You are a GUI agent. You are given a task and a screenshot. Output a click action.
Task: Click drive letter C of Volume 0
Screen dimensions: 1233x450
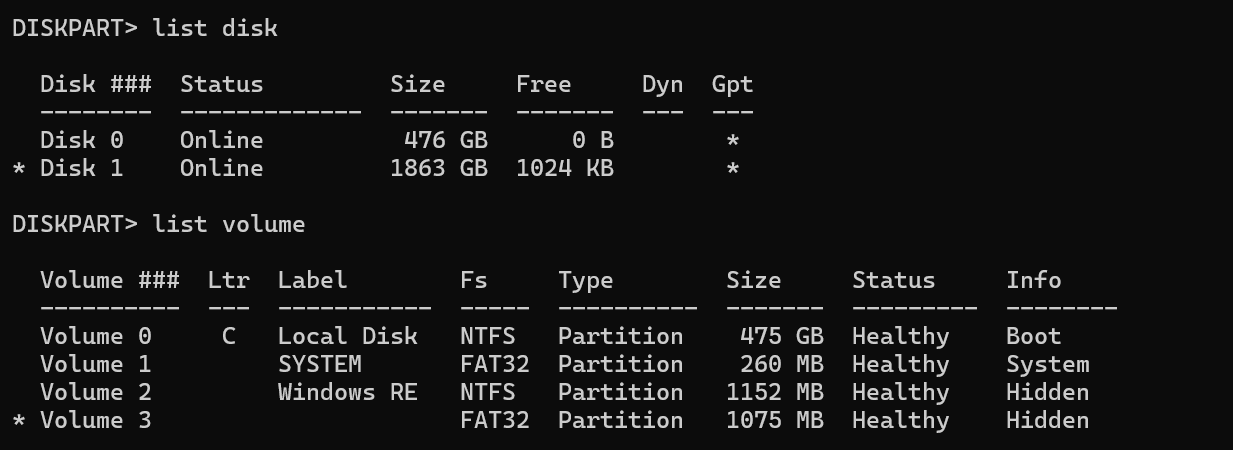pos(229,336)
